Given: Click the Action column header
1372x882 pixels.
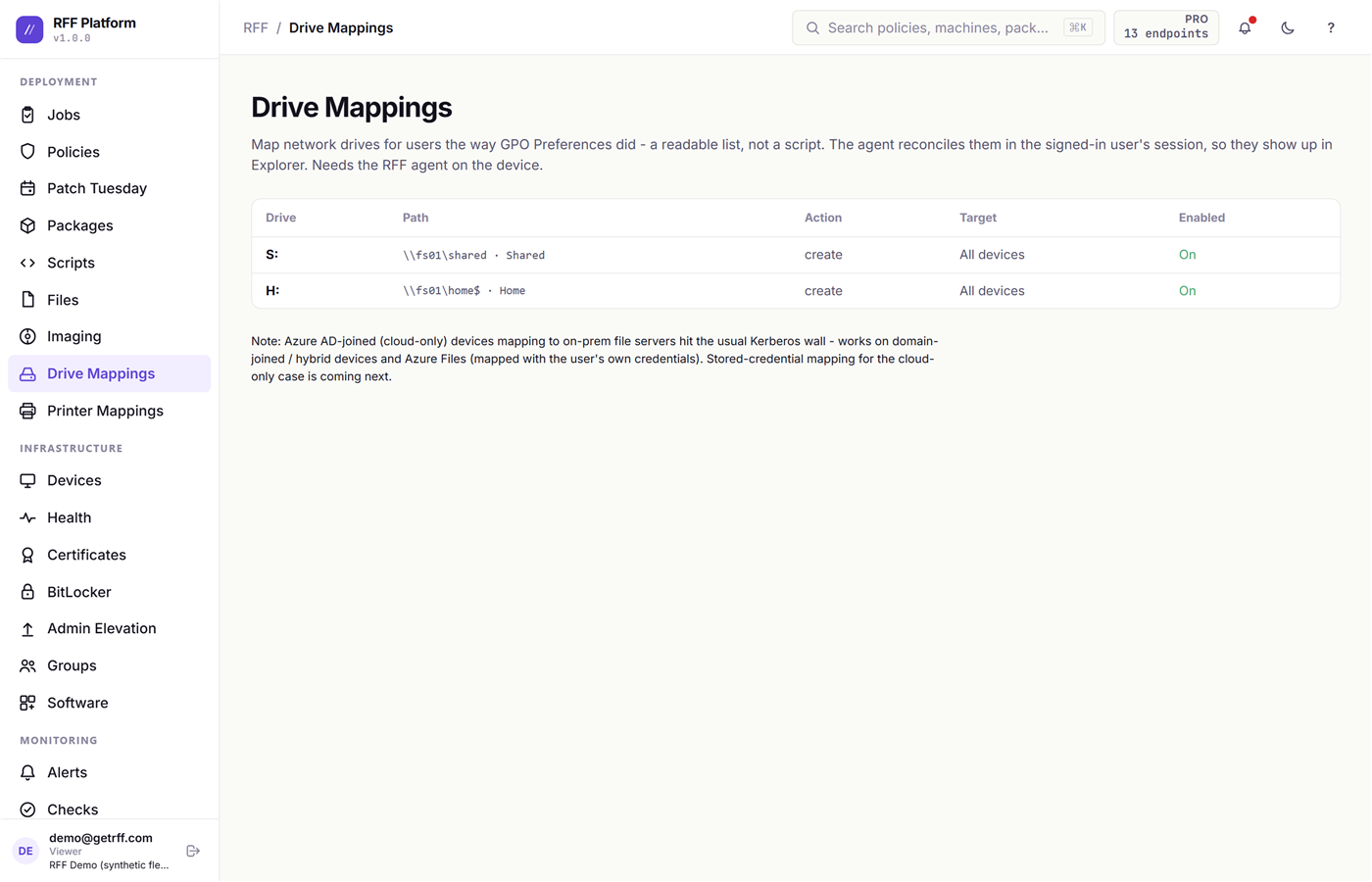Looking at the screenshot, I should 823,218.
